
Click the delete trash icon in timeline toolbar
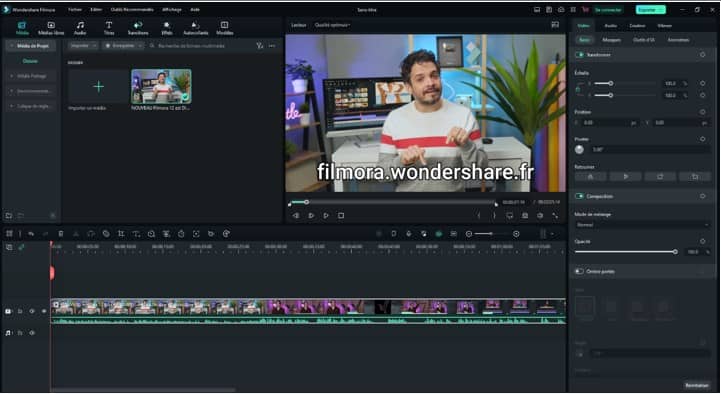click(61, 234)
